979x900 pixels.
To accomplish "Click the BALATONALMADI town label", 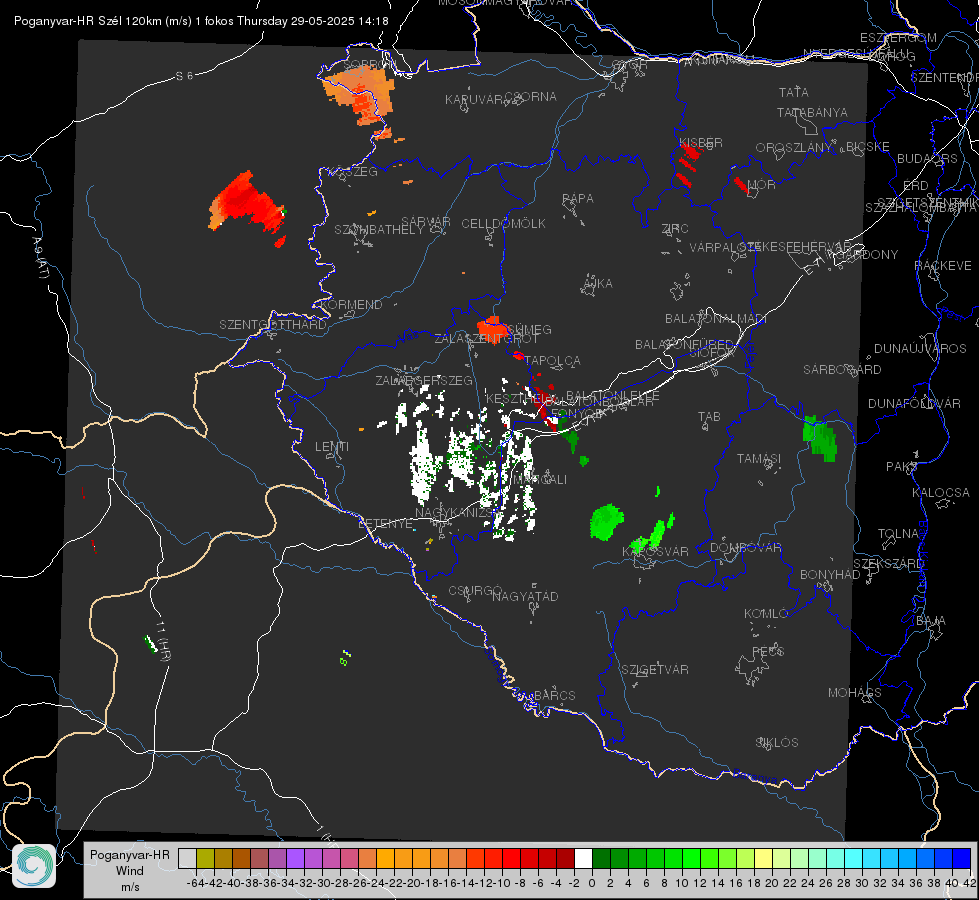I will (716, 319).
